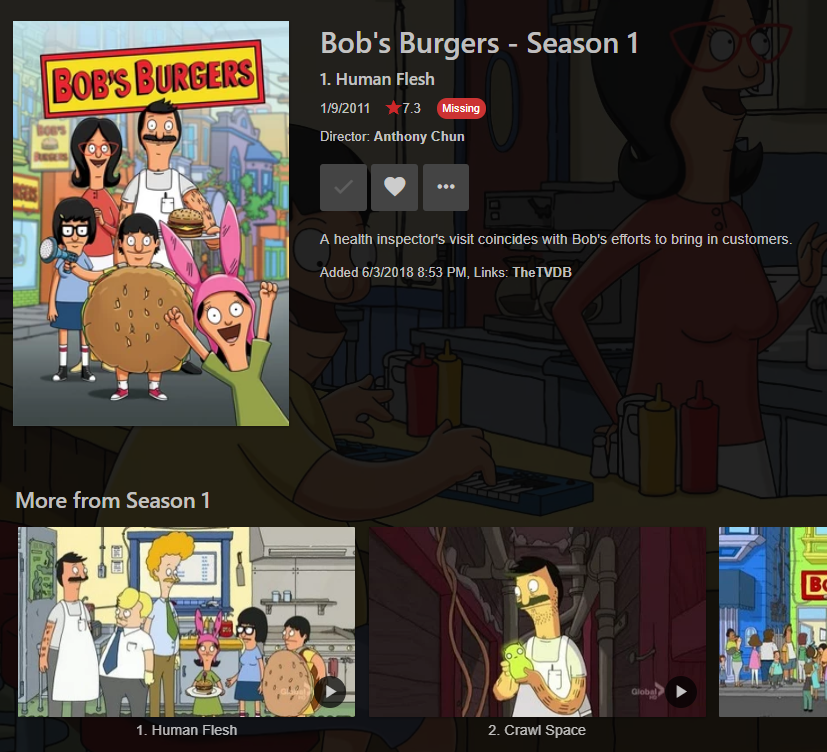
Task: Open the Crawl Space episode thumbnail
Action: coord(537,622)
